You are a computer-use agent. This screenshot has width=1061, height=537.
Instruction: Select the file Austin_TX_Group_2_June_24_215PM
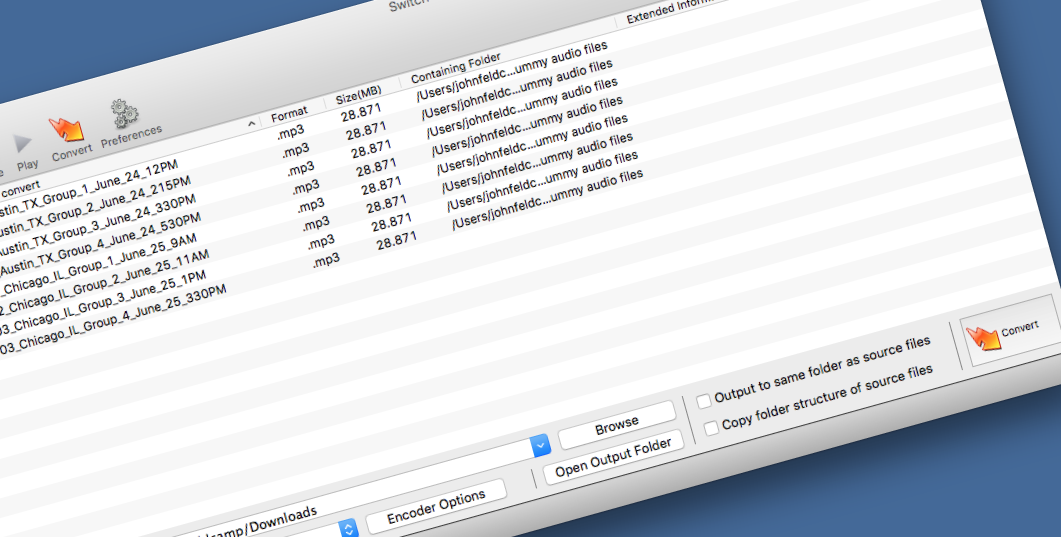pos(95,205)
